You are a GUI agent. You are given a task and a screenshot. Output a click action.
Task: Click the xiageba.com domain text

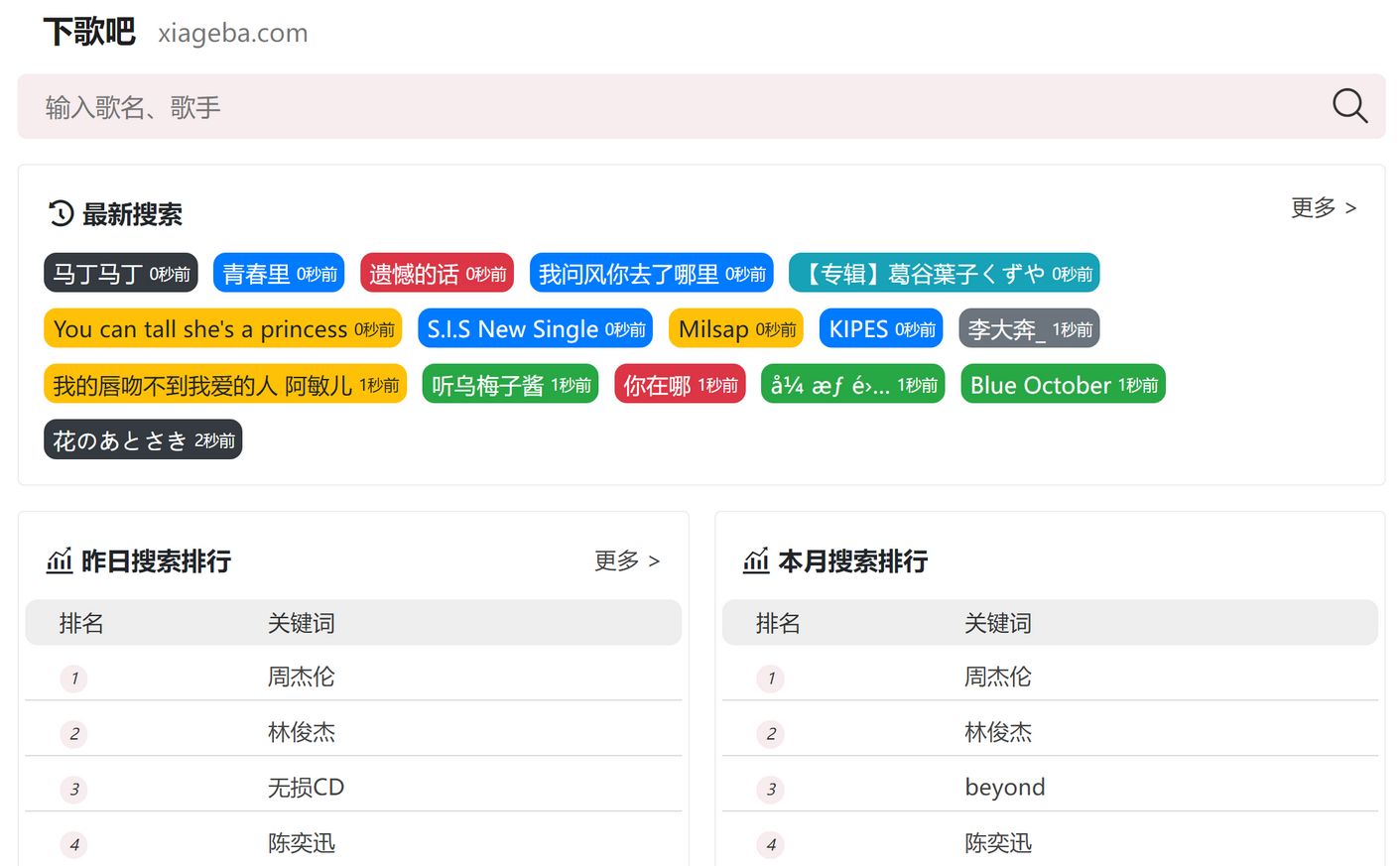233,33
